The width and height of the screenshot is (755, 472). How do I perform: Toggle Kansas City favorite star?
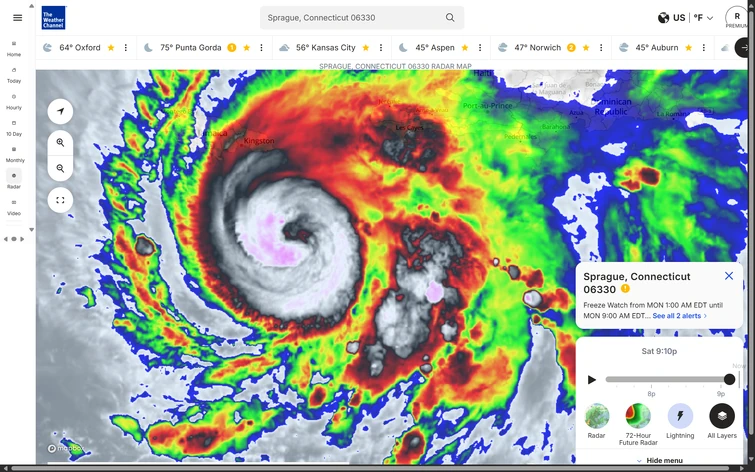tap(365, 47)
